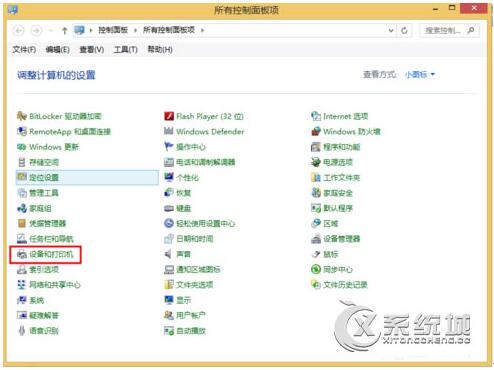Screen dimensions: 494x370
Task: Open RemoteApp 和桌面连接 icon
Action: pyautogui.click(x=22, y=131)
